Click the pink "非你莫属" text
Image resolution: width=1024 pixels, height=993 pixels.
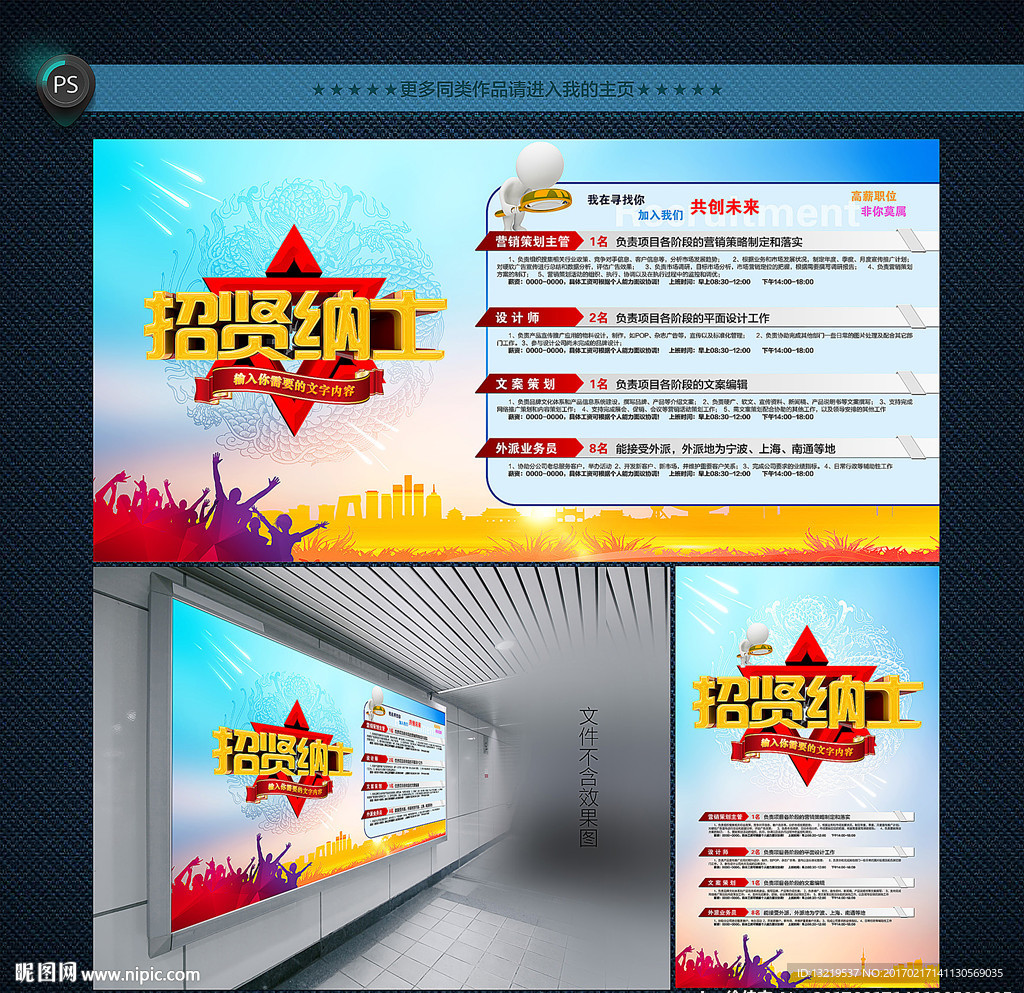(883, 212)
